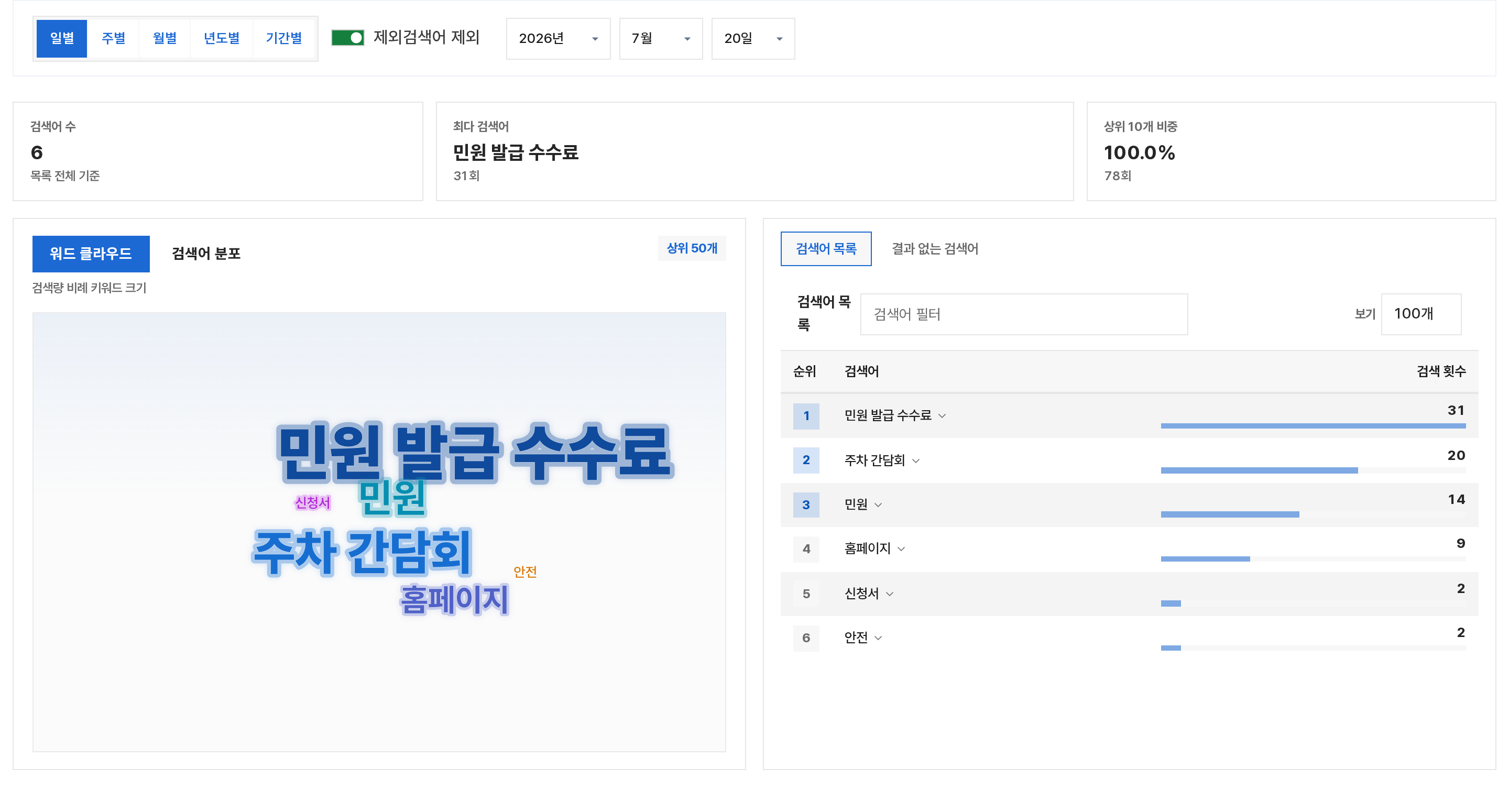Screen dimensions: 1509x812
Task: Expand chevron next to 홈페이지
Action: 901,549
